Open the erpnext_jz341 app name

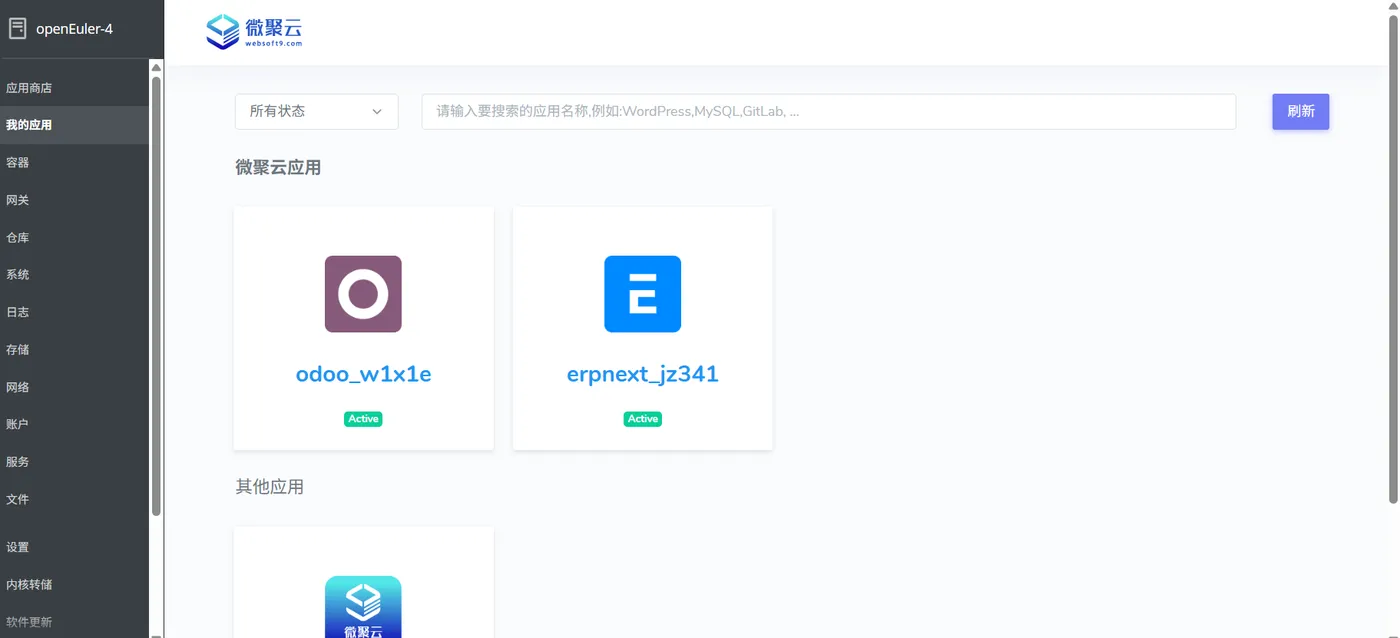[x=642, y=374]
